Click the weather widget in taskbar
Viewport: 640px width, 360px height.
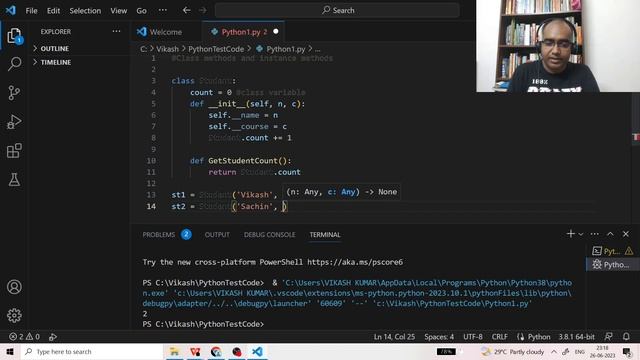[x=513, y=351]
